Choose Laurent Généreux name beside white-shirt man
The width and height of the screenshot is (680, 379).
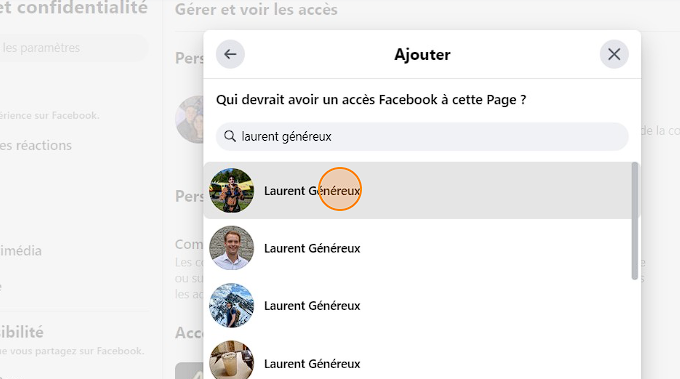click(x=312, y=248)
